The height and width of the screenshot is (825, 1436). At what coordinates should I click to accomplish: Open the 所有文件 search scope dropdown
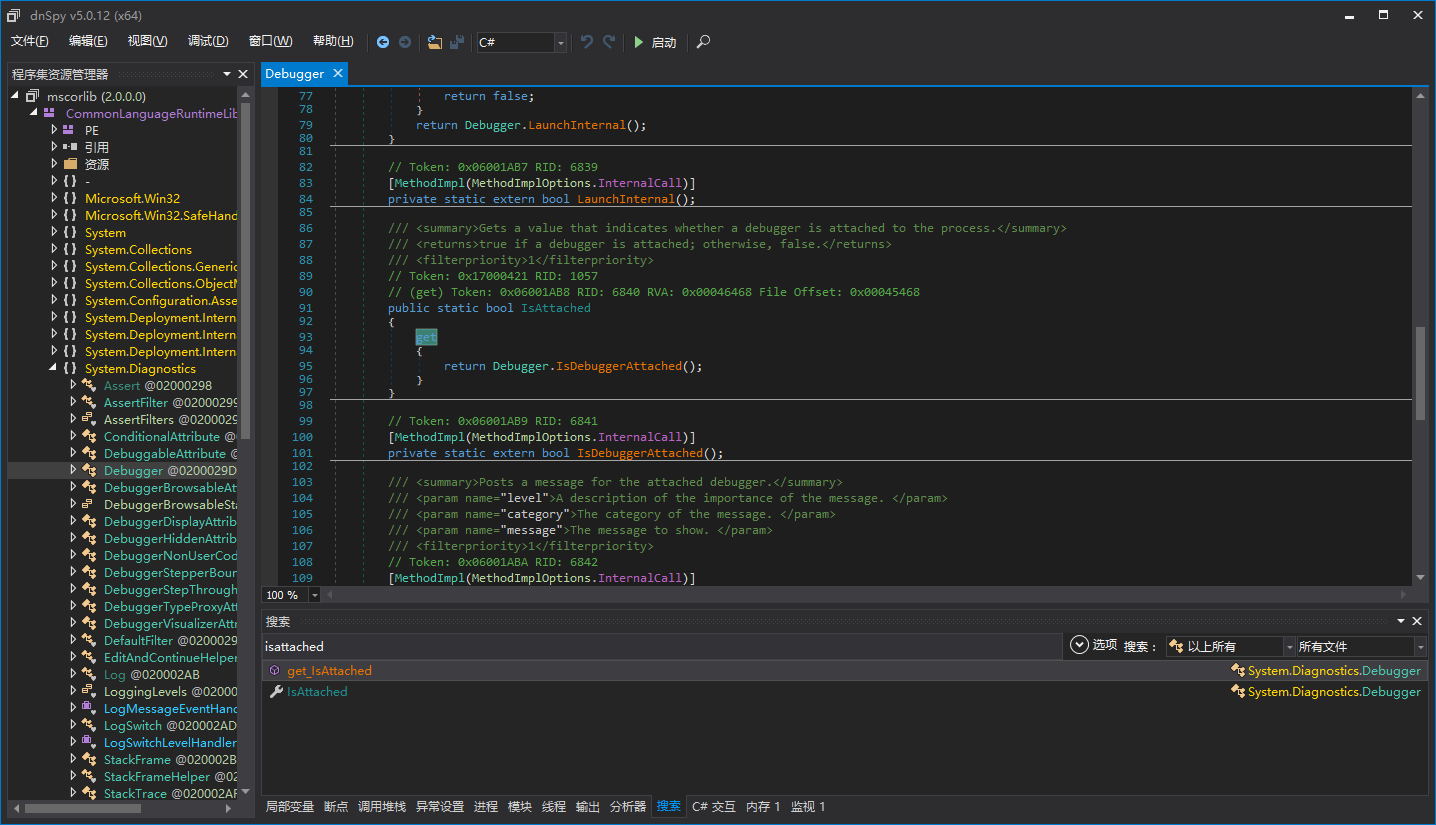click(x=1419, y=647)
